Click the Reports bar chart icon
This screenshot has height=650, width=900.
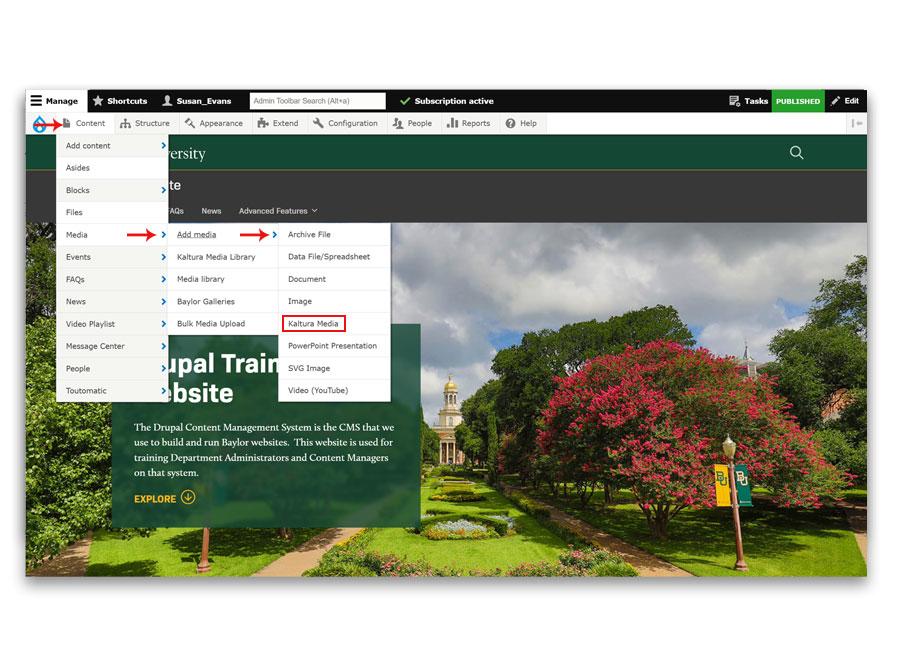452,123
